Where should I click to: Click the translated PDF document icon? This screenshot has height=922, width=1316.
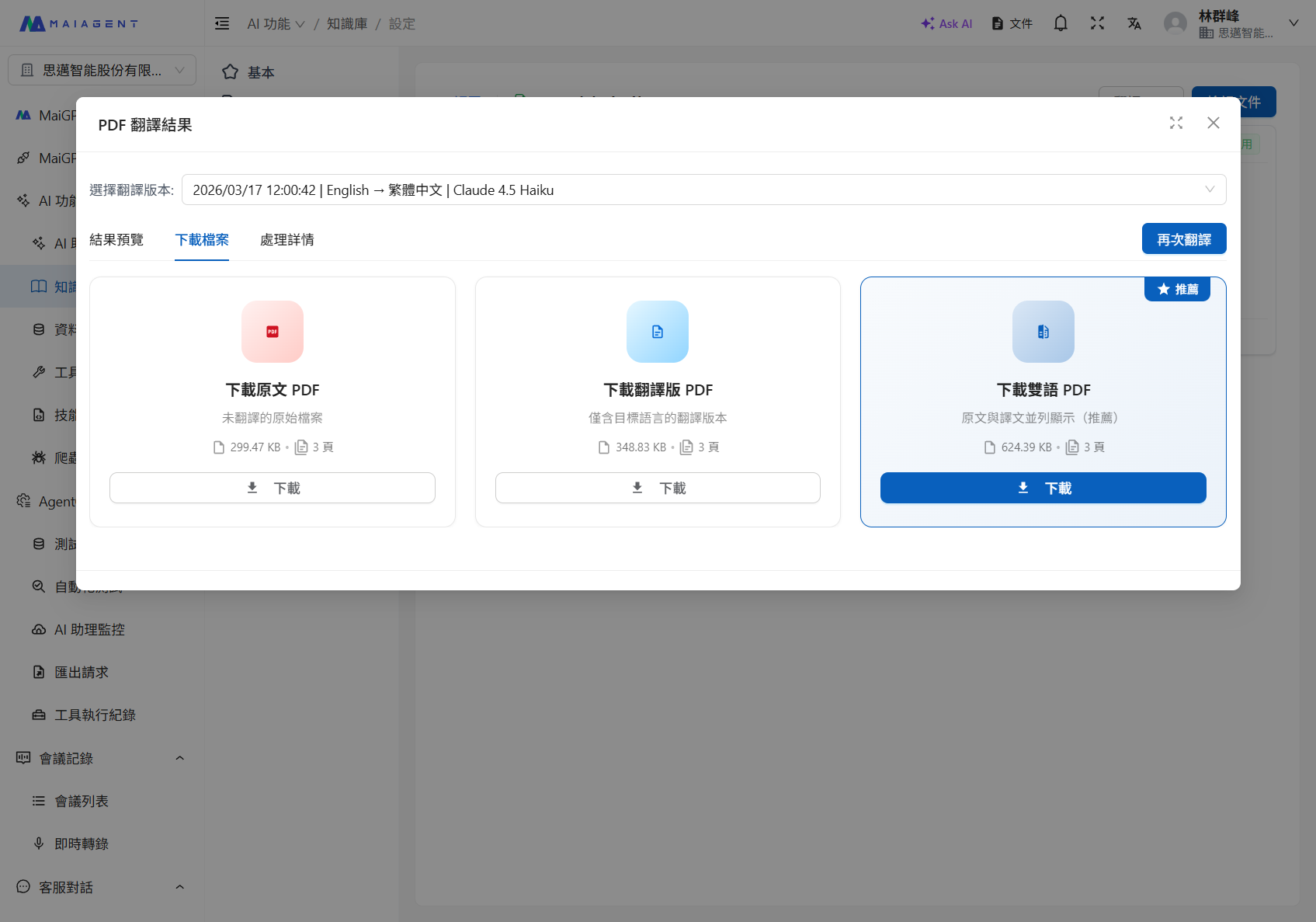tap(658, 332)
